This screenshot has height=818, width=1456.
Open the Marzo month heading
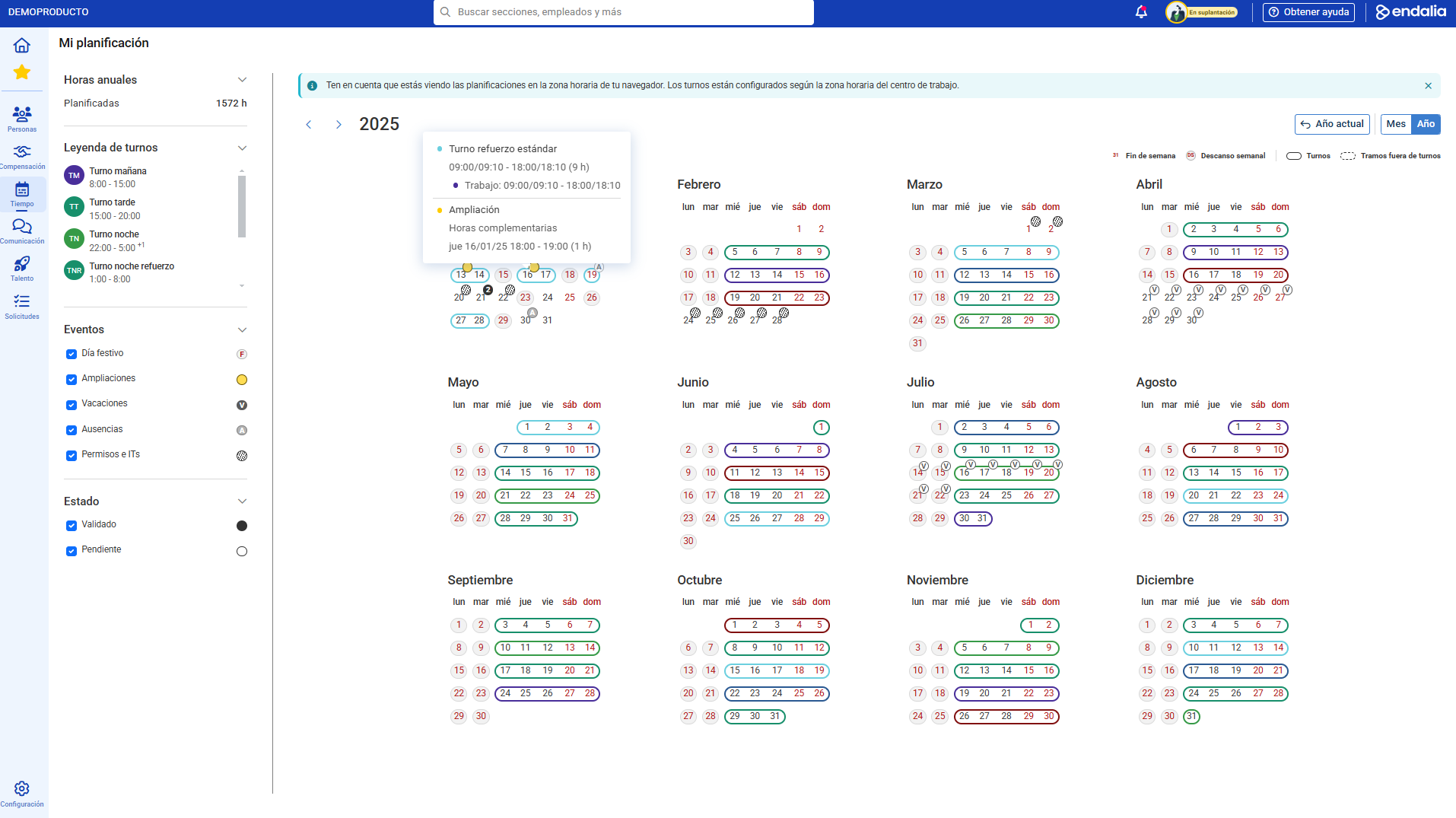(924, 185)
